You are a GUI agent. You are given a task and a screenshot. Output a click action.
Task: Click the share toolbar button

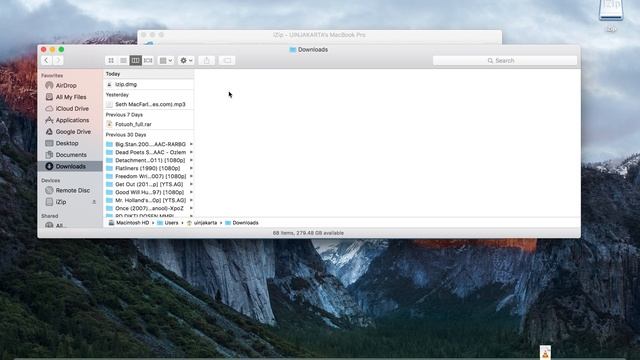click(x=207, y=60)
